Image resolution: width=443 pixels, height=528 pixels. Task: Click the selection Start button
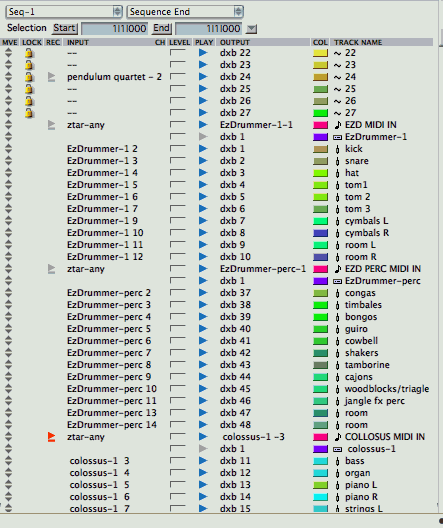(x=64, y=28)
